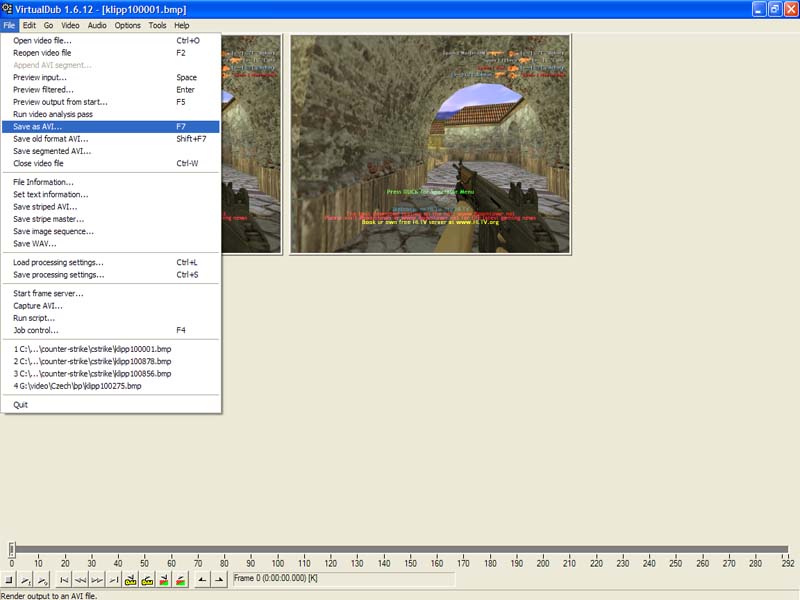The width and height of the screenshot is (800, 600).
Task: Open the File menu
Action: point(9,25)
